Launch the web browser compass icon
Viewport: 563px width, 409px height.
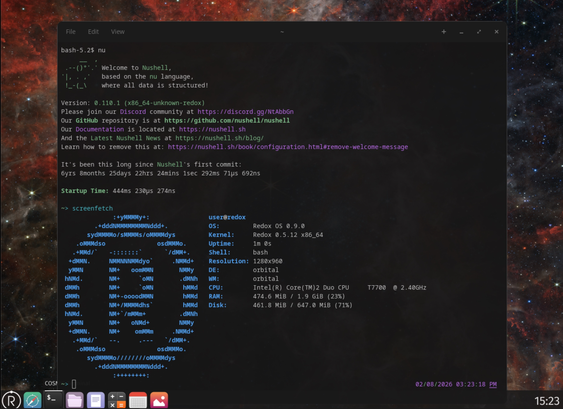coord(32,400)
